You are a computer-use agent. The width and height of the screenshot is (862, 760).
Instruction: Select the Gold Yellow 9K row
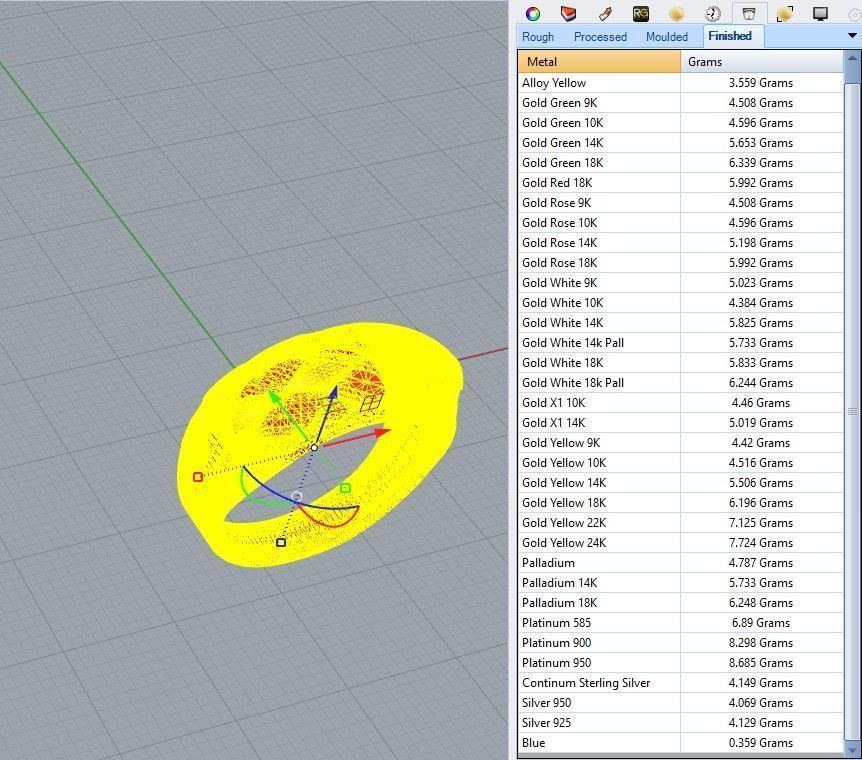[x=680, y=443]
